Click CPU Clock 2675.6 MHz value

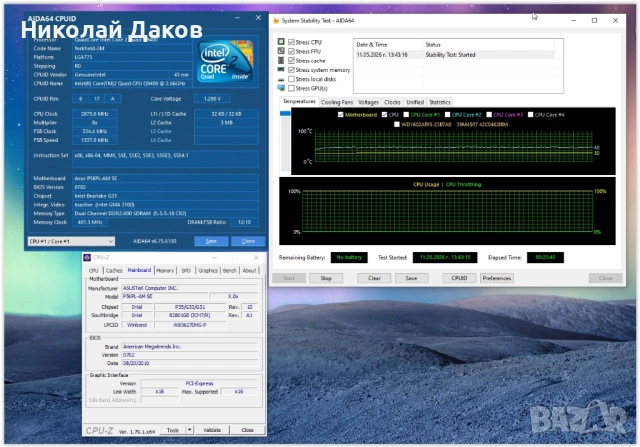(95, 114)
